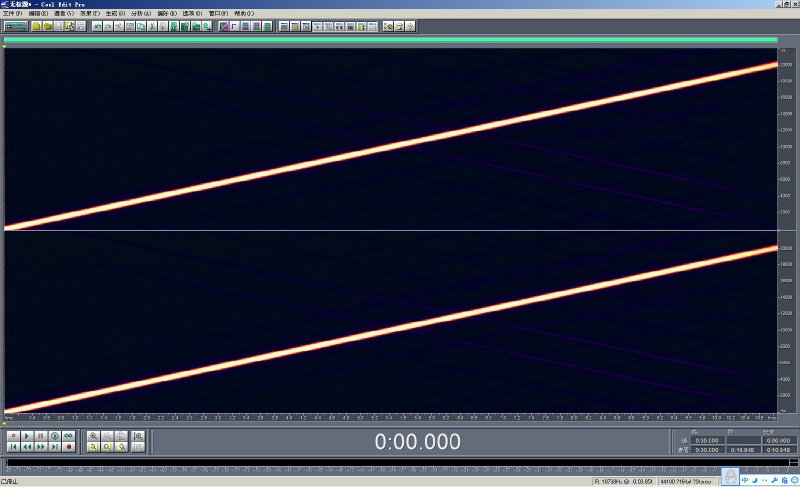Click the large 0:00.000 time display
This screenshot has height=487, width=800.
[x=417, y=442]
